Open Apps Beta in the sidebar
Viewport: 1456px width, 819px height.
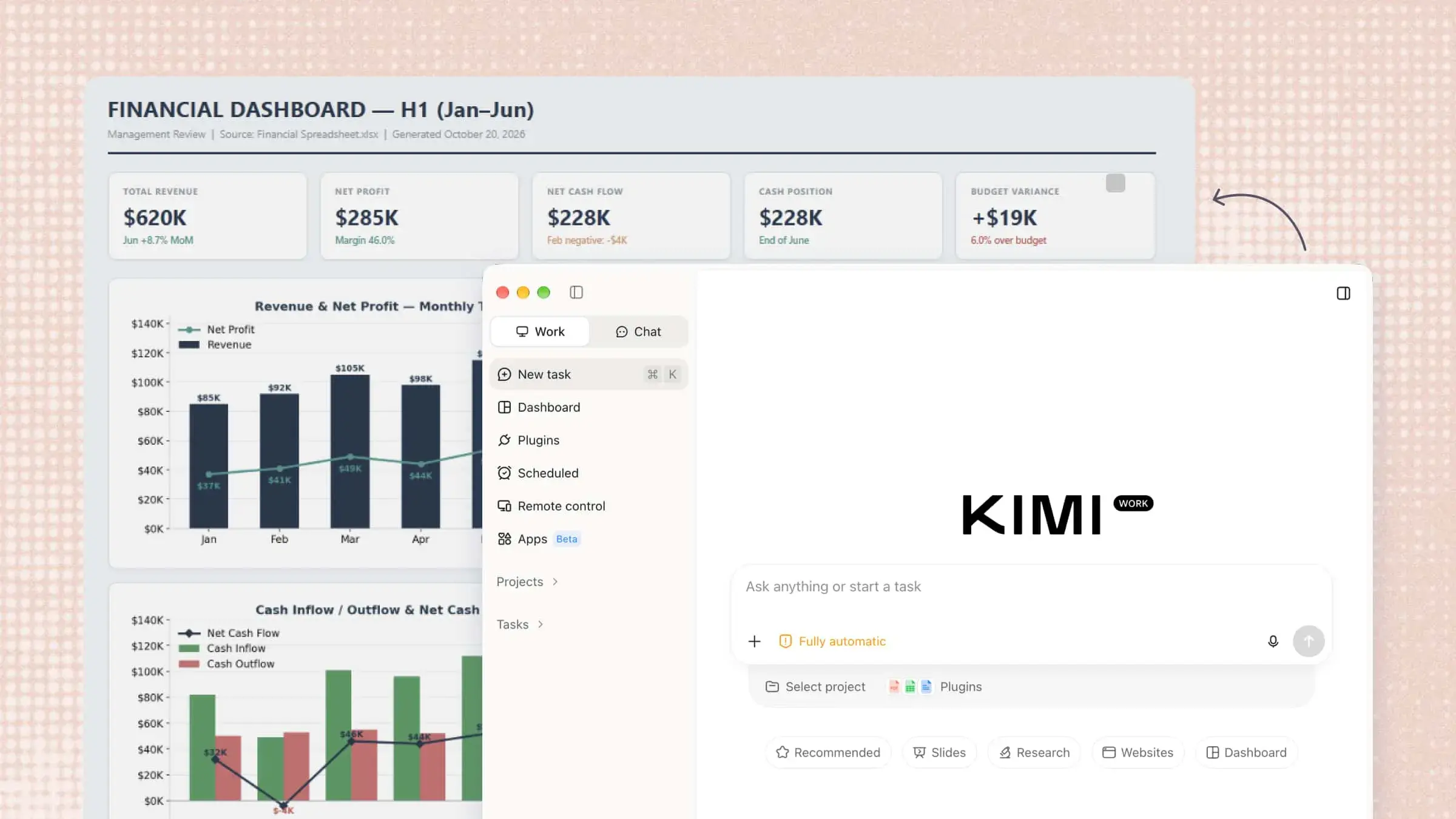(x=588, y=539)
